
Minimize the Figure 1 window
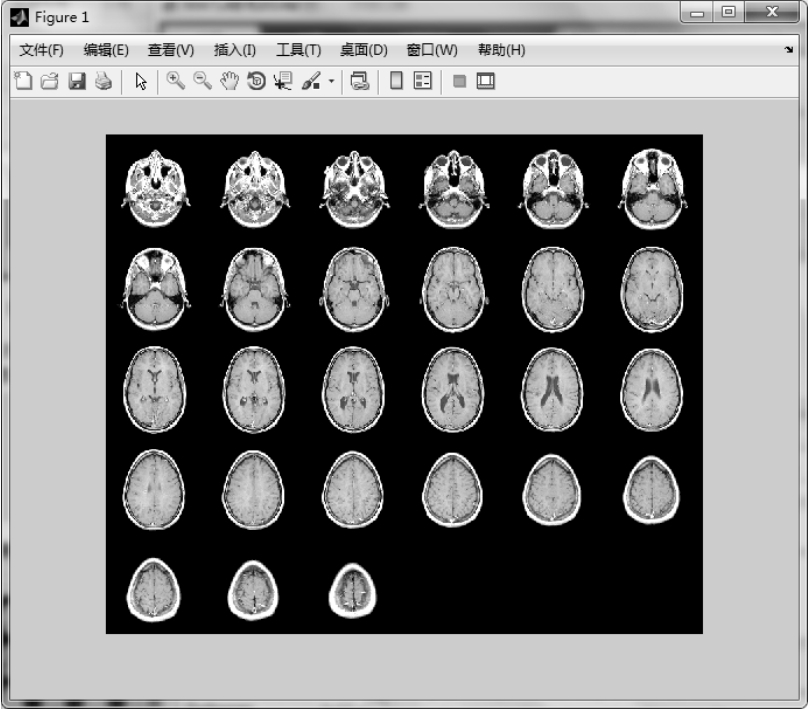coord(697,12)
